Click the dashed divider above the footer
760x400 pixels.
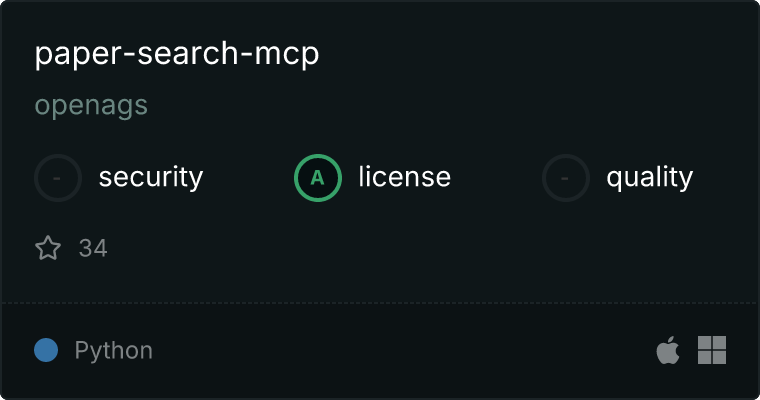point(380,303)
